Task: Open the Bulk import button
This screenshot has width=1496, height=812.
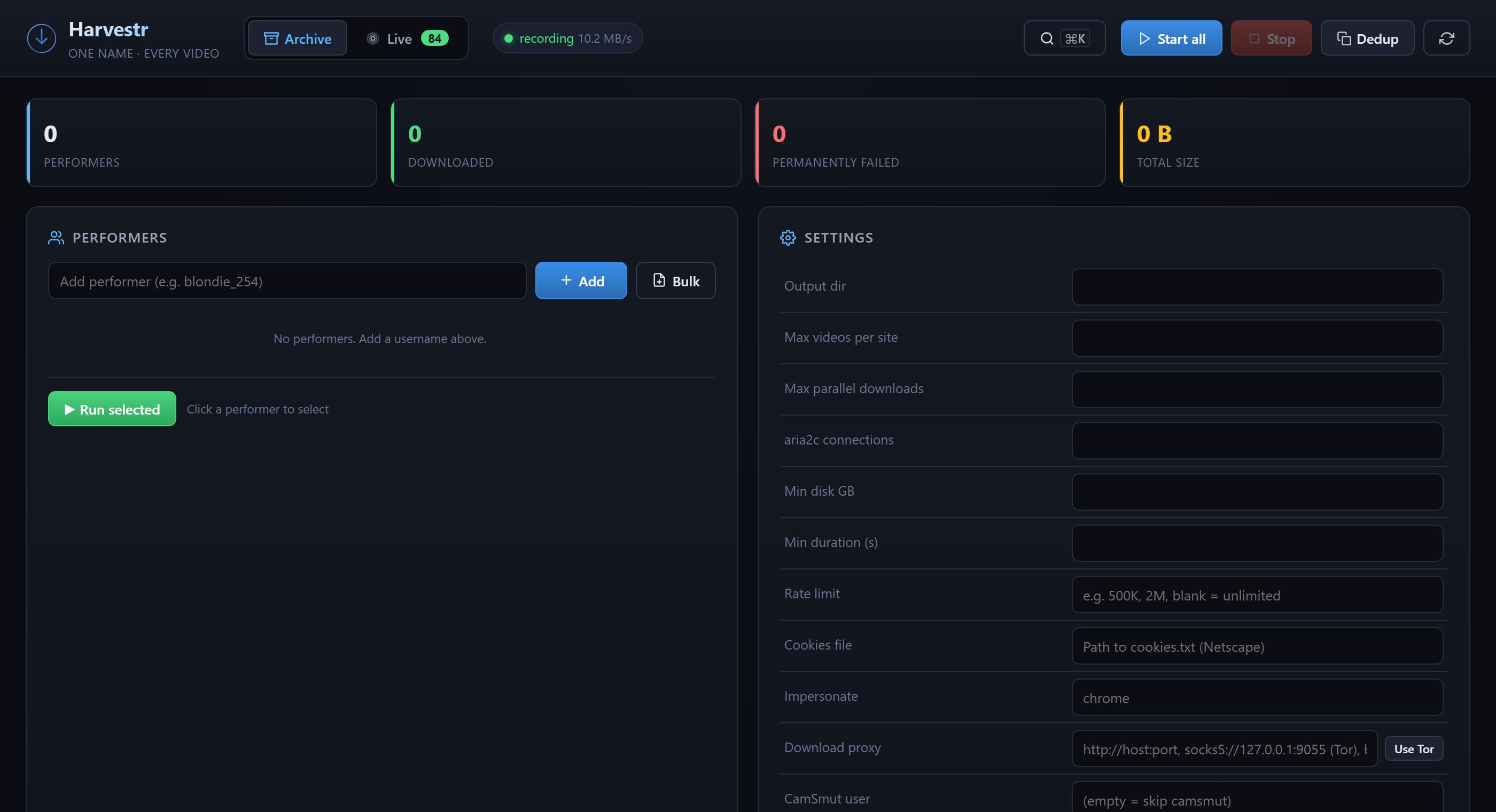Action: tap(675, 281)
